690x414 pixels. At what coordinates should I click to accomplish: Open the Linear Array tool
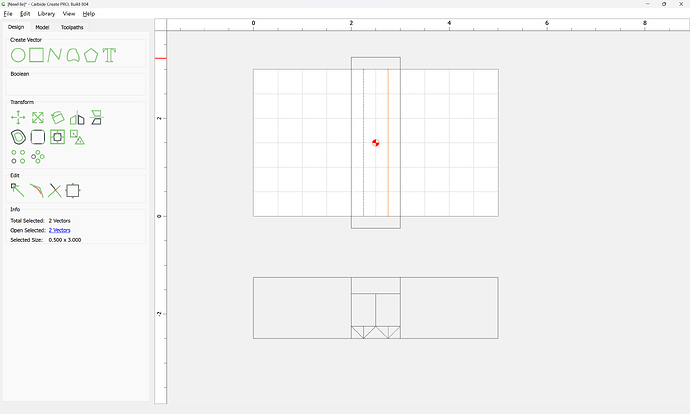18,156
